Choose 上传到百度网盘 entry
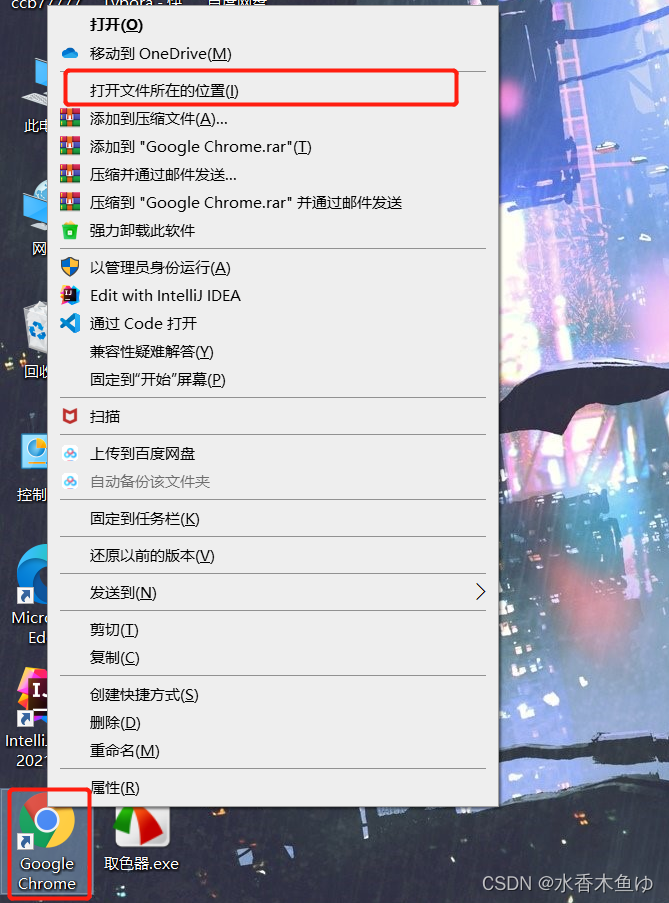 pos(273,453)
